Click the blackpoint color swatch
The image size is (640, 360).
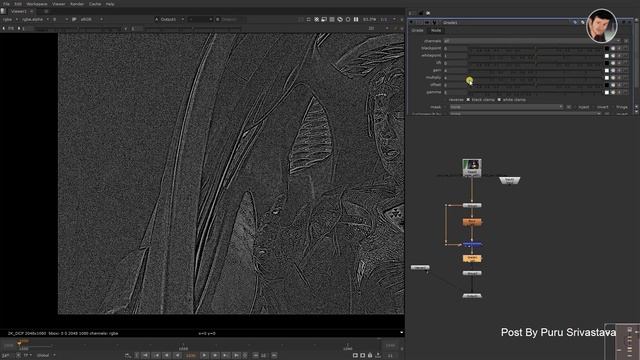coord(607,48)
